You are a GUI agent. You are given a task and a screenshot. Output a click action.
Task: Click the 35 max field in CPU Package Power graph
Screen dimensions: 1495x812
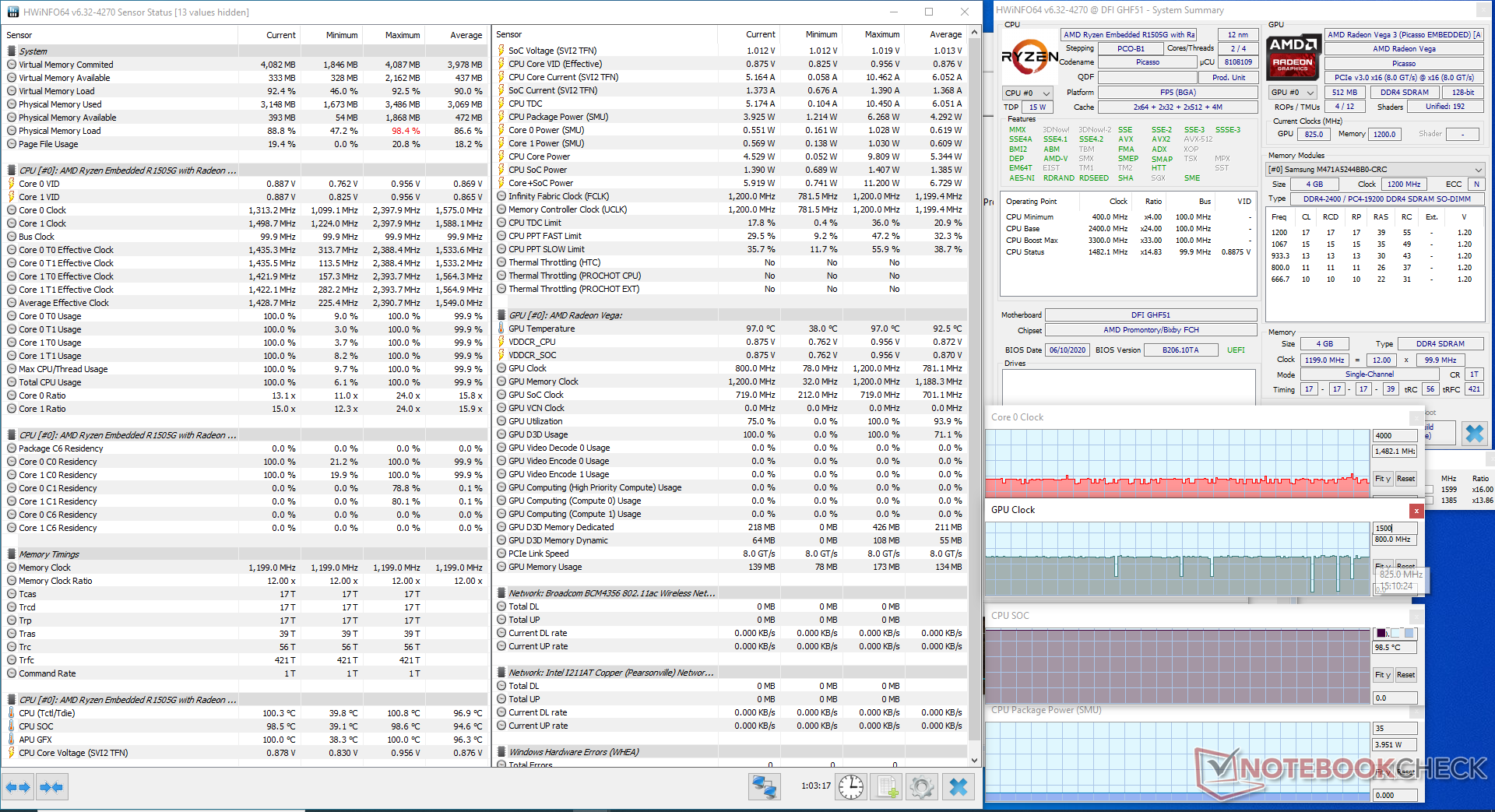tap(1395, 729)
